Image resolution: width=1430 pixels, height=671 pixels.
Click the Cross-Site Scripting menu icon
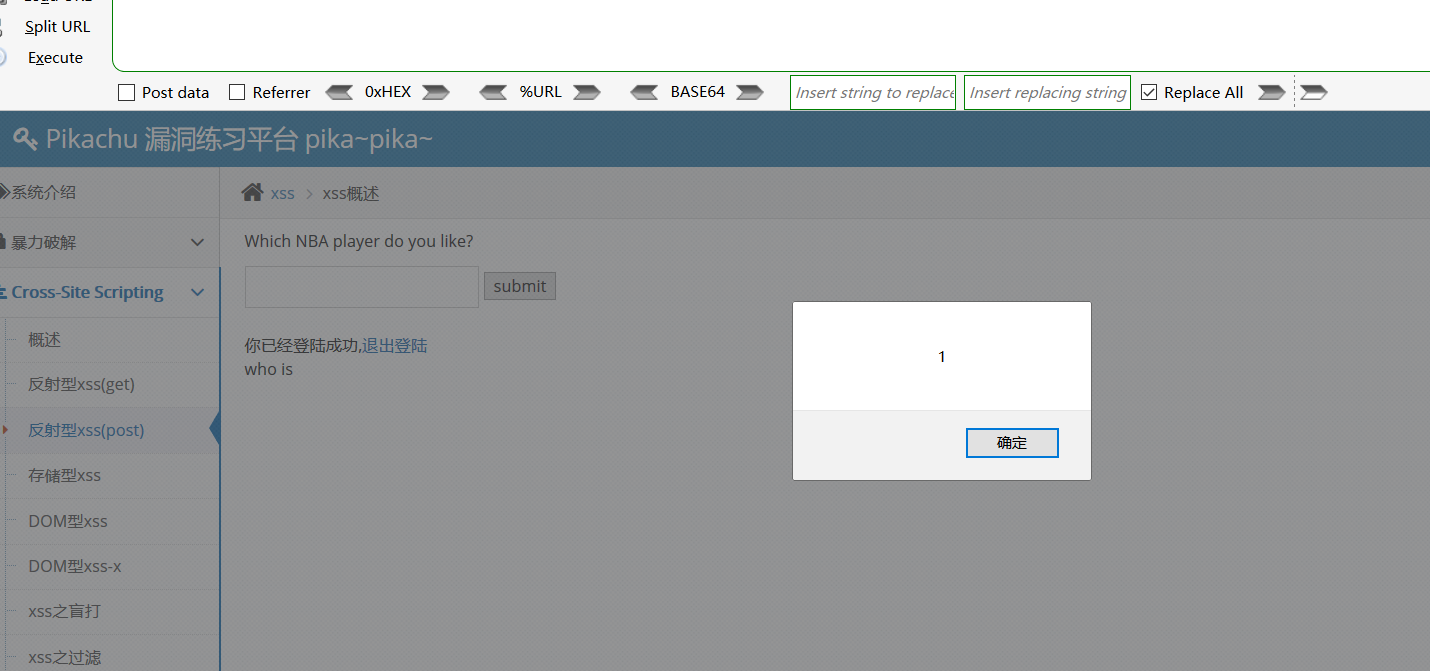click(4, 292)
